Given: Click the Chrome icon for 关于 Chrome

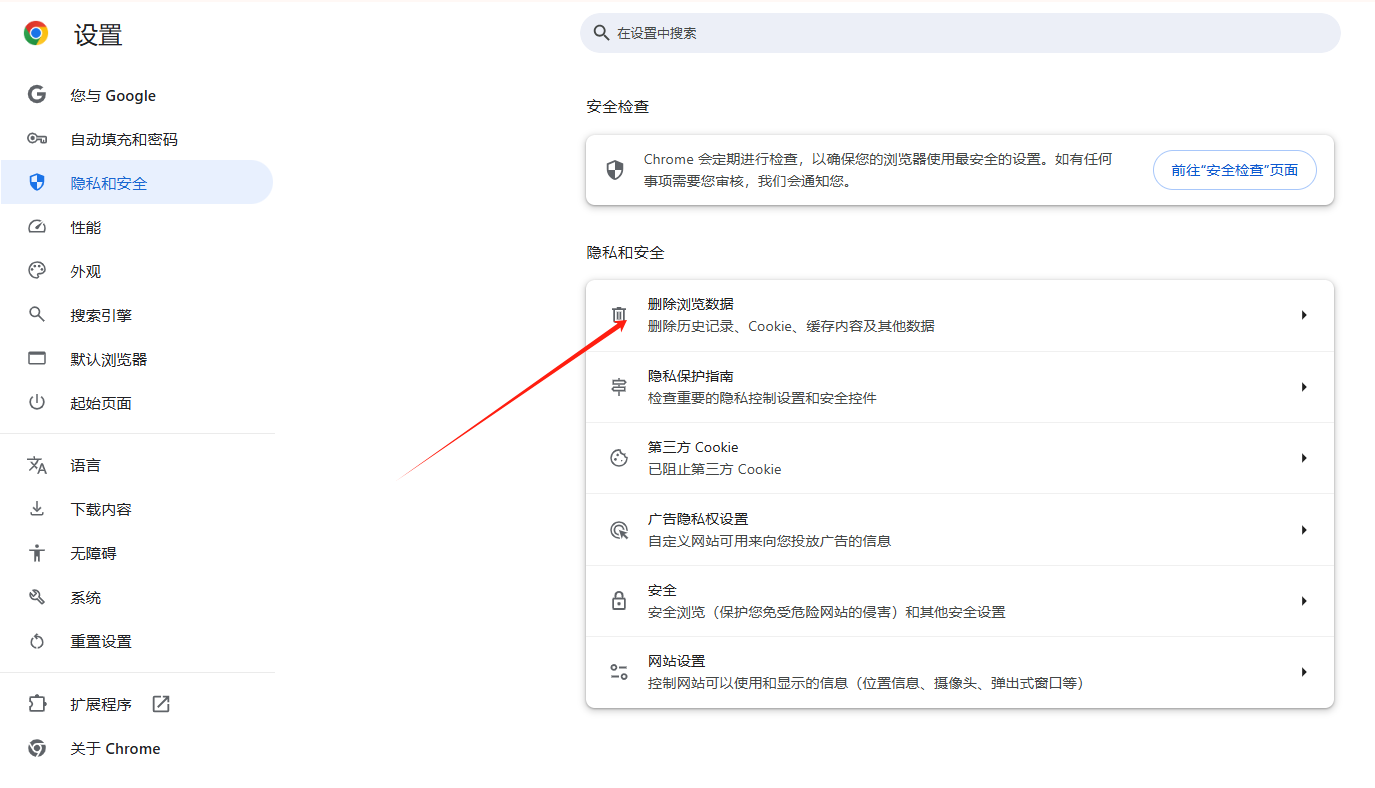Looking at the screenshot, I should click(x=37, y=748).
